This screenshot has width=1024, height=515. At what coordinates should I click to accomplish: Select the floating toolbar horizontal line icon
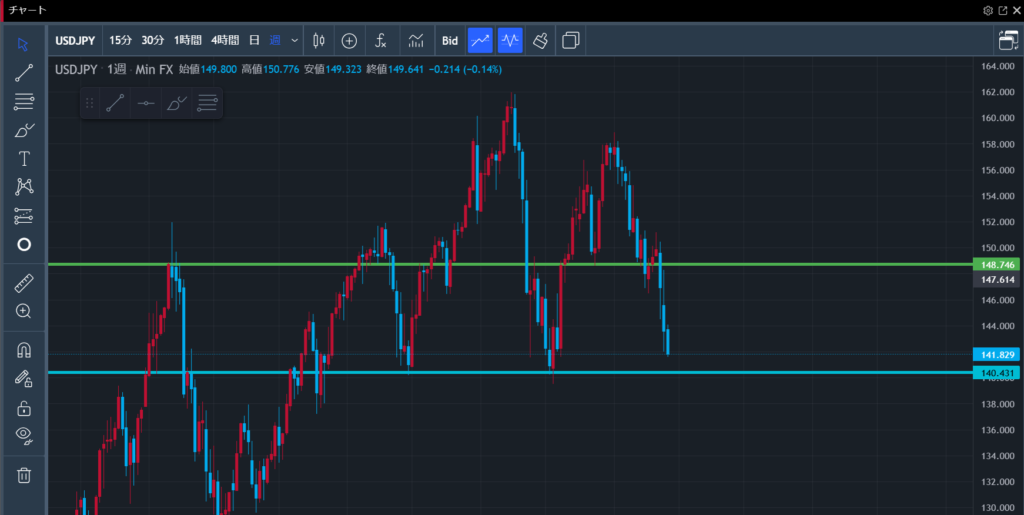(x=146, y=103)
